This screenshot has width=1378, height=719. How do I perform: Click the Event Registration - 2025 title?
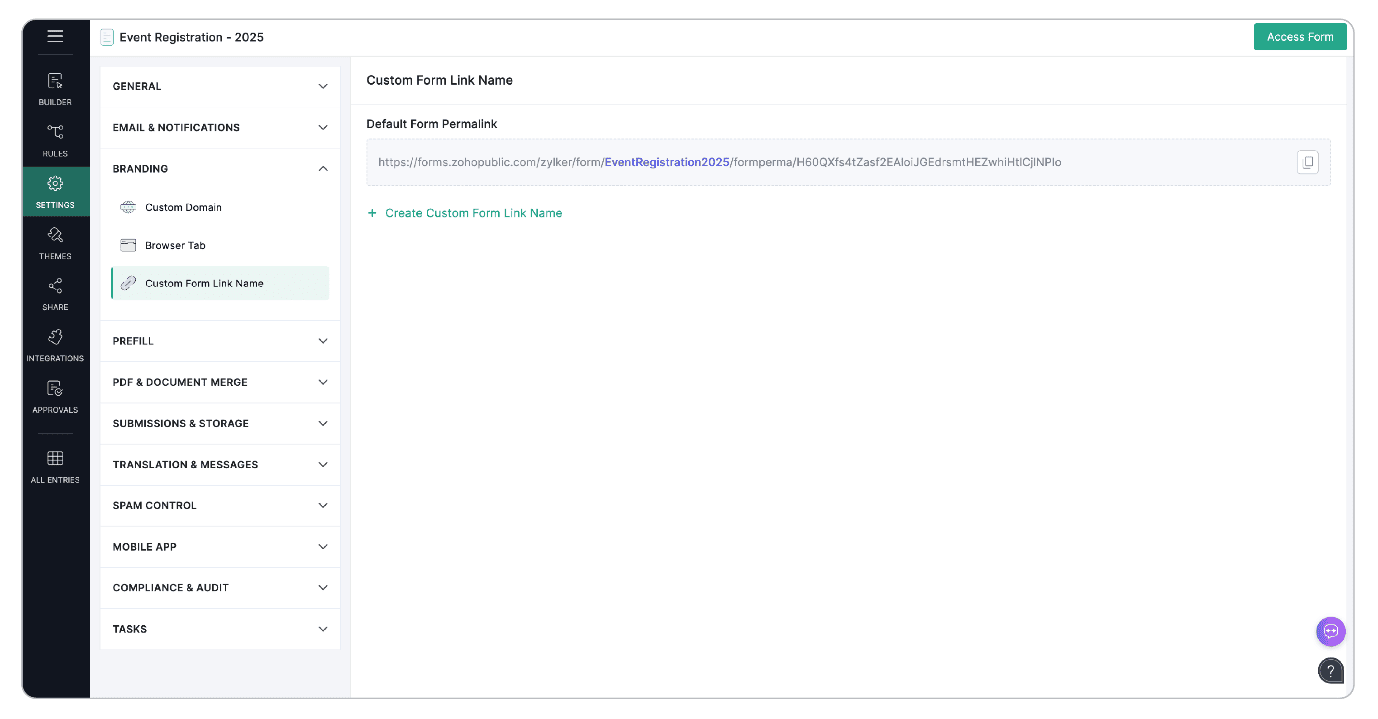[x=192, y=37]
